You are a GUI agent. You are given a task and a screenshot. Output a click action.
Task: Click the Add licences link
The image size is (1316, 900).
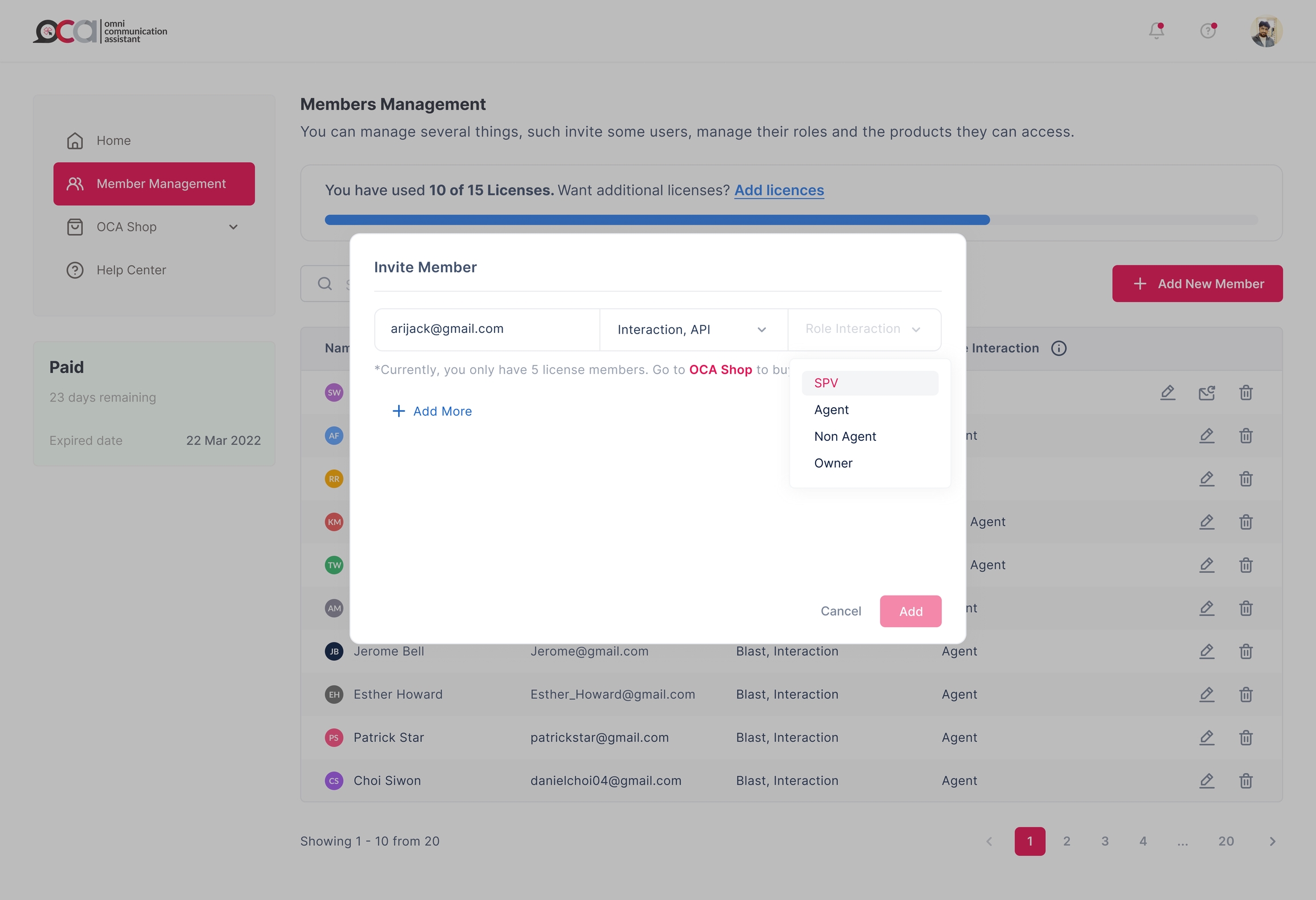(779, 190)
